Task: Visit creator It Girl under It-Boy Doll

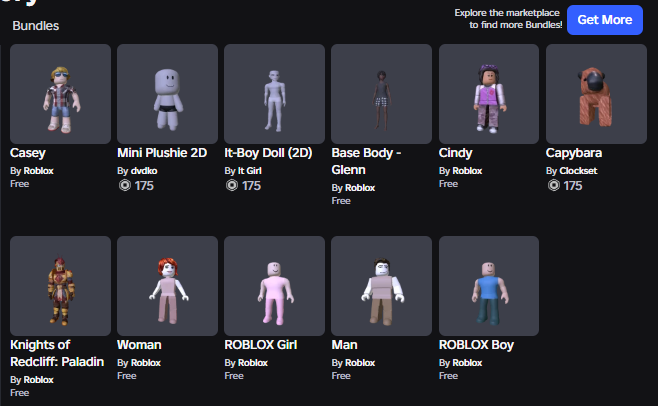Action: [250, 171]
